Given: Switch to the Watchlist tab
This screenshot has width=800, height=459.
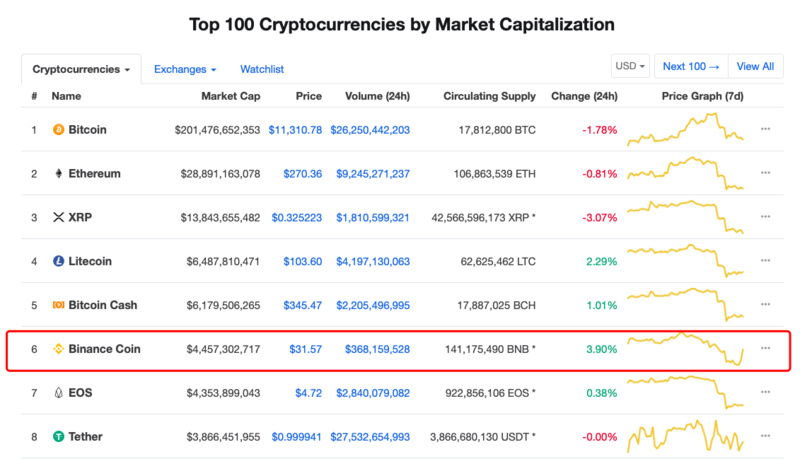Looking at the screenshot, I should click(x=262, y=69).
